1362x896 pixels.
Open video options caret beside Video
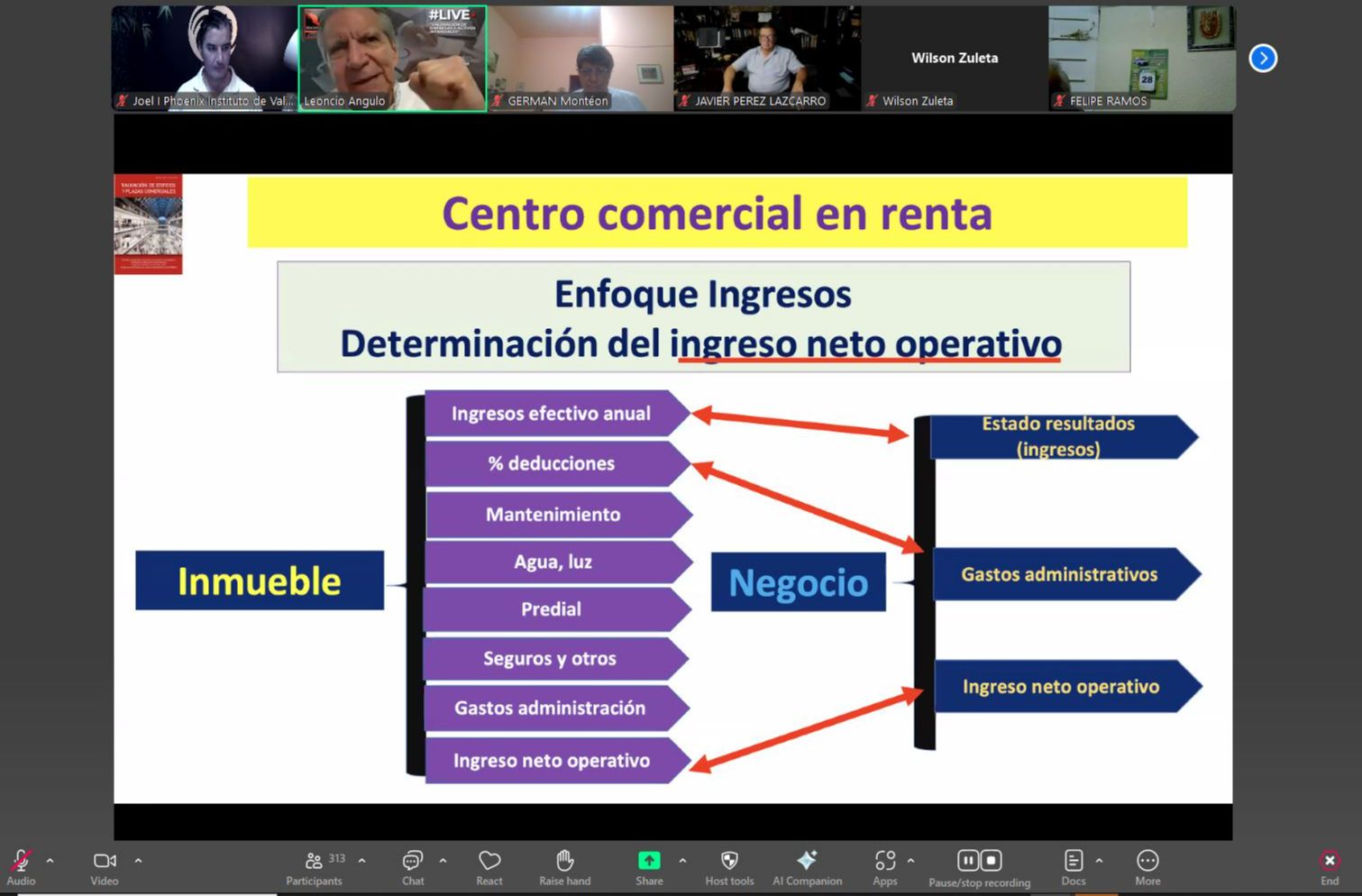click(x=138, y=861)
